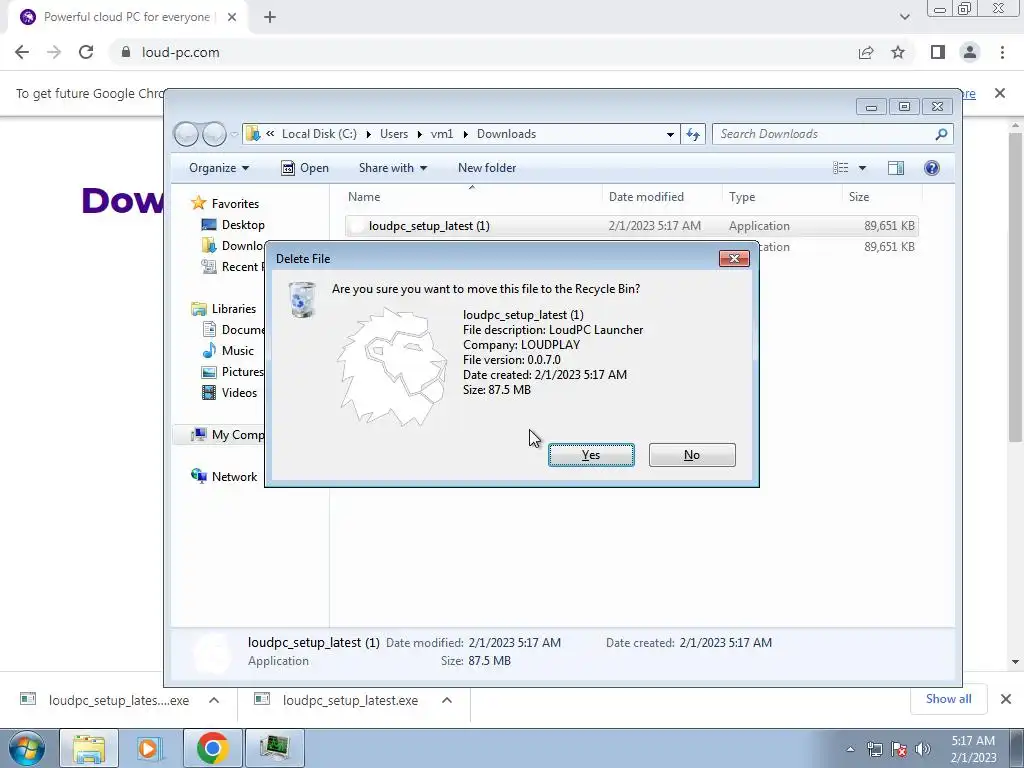Go forward in Explorer window
The height and width of the screenshot is (768, 1024).
pos(214,134)
